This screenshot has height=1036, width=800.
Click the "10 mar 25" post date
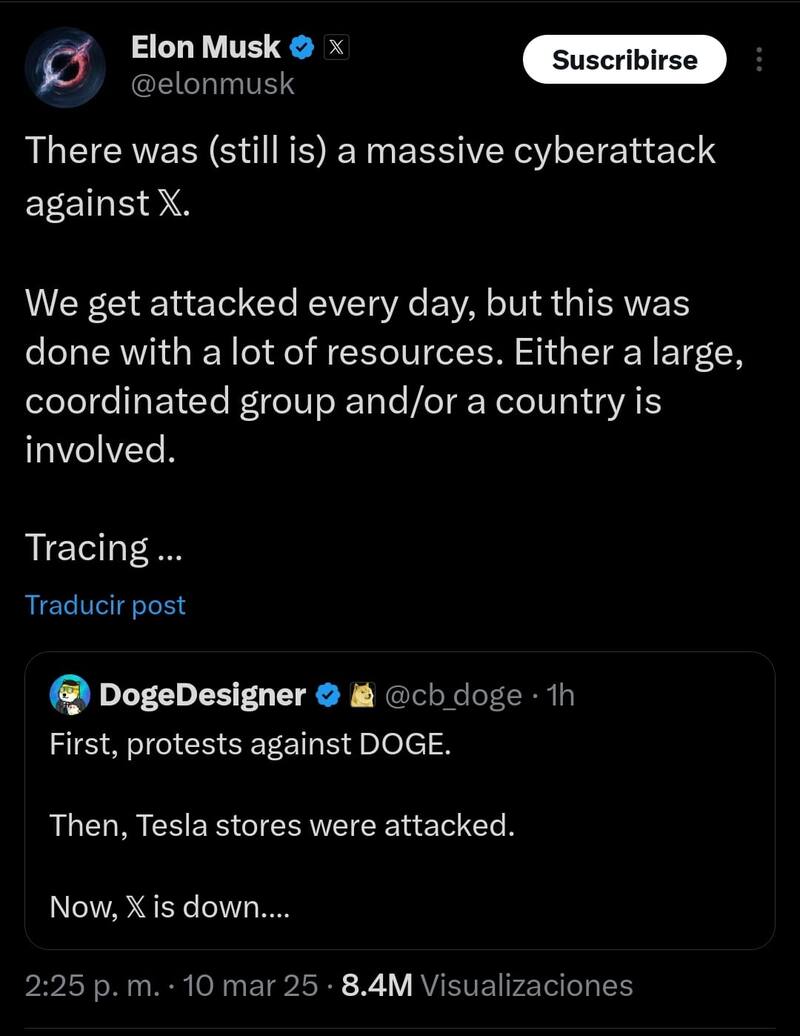click(252, 985)
